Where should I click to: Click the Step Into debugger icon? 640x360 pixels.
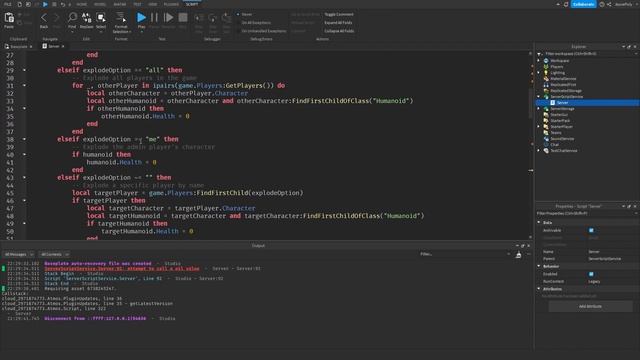point(199,18)
